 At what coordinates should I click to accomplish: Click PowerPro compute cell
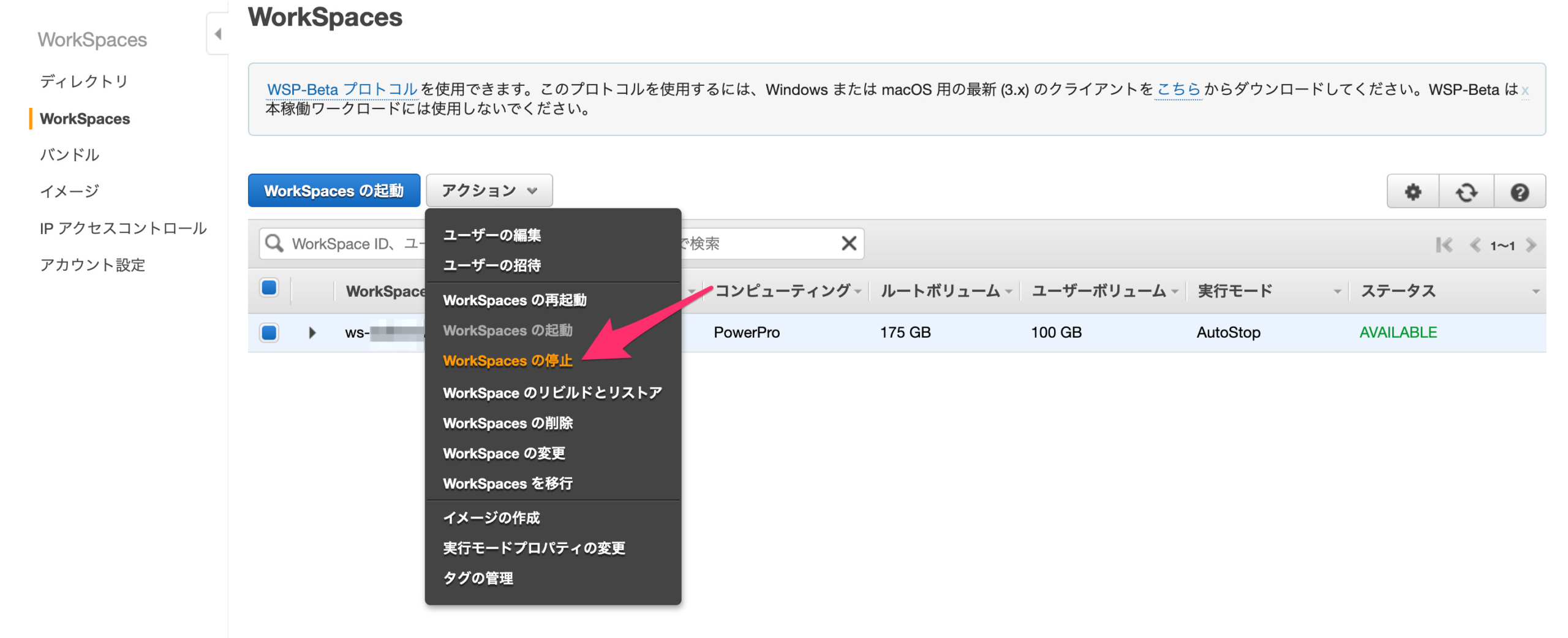746,332
